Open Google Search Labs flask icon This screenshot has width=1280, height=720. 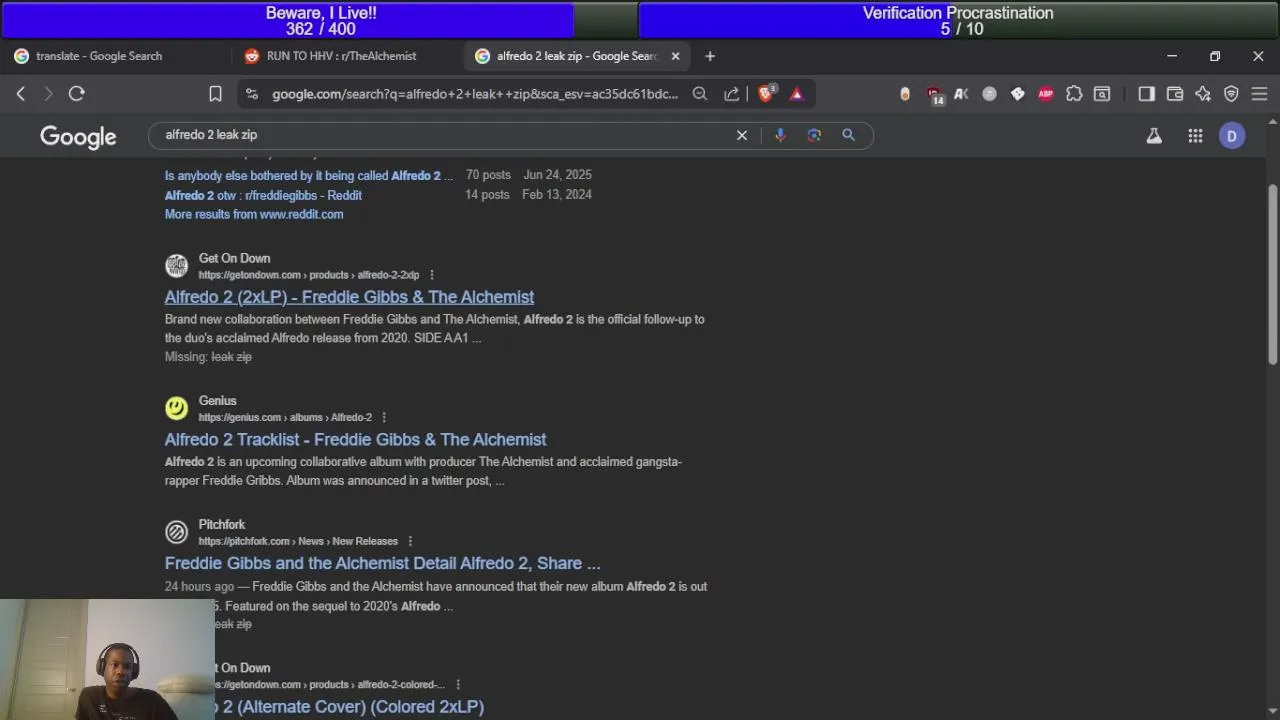pos(1154,136)
